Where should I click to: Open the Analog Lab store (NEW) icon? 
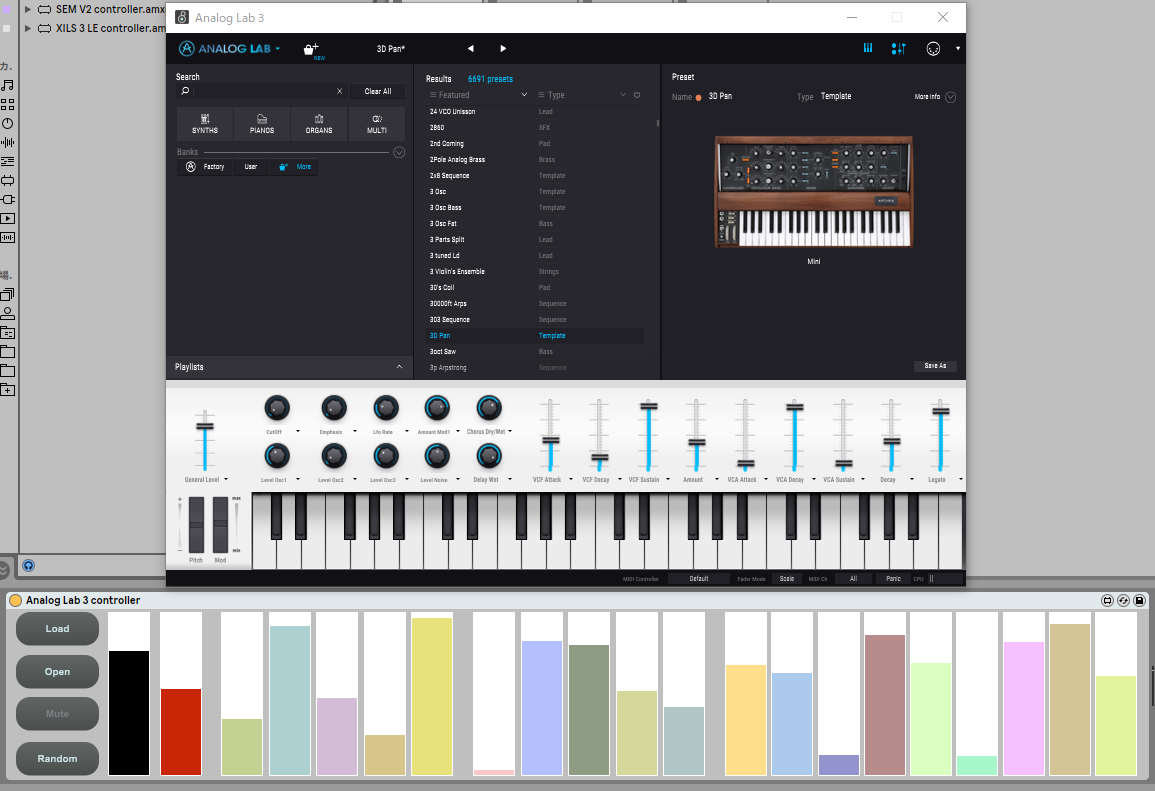[x=311, y=49]
